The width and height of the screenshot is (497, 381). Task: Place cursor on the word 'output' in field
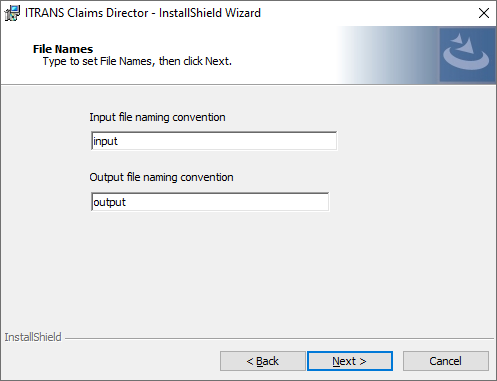coord(109,202)
